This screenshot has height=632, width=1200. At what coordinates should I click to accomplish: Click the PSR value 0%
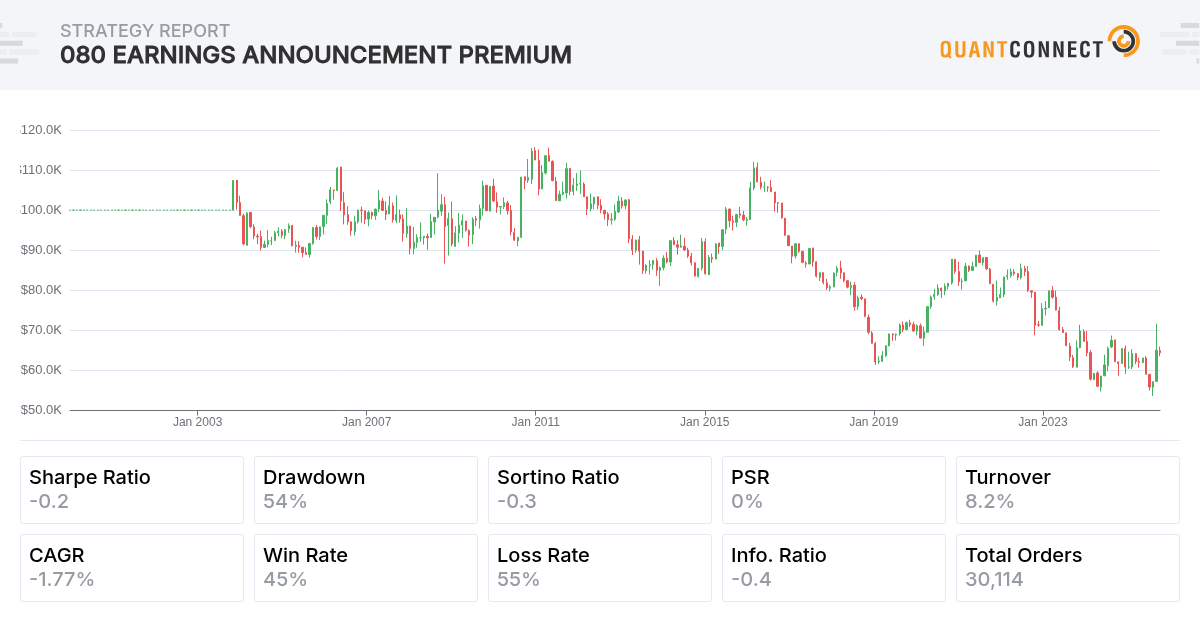747,502
